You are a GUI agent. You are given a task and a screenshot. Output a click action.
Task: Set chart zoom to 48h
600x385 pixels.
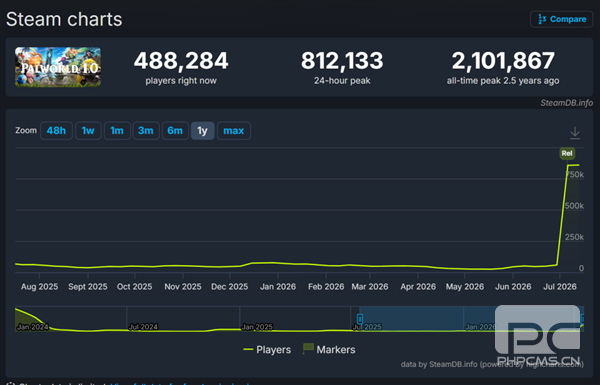[x=56, y=131]
